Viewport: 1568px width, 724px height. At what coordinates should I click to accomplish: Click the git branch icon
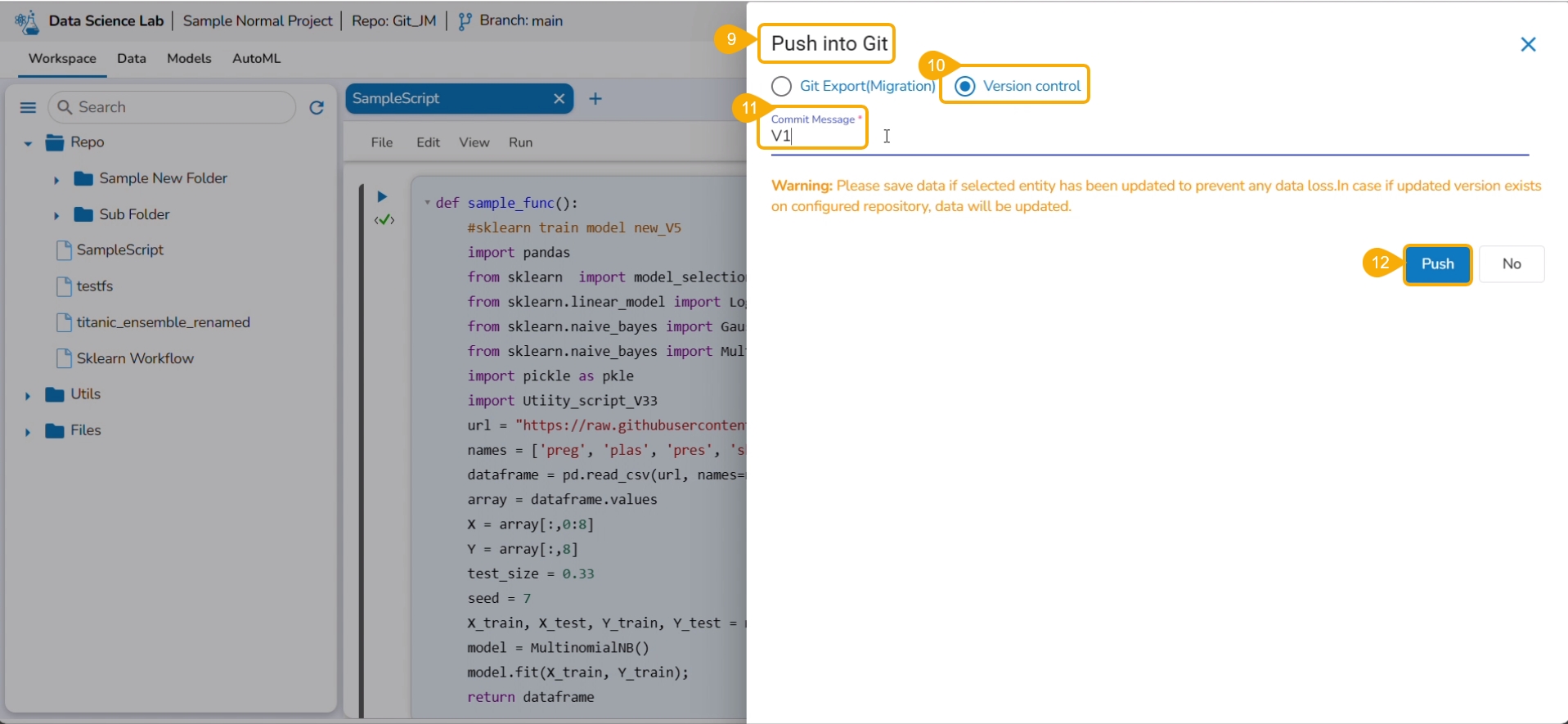click(x=465, y=21)
